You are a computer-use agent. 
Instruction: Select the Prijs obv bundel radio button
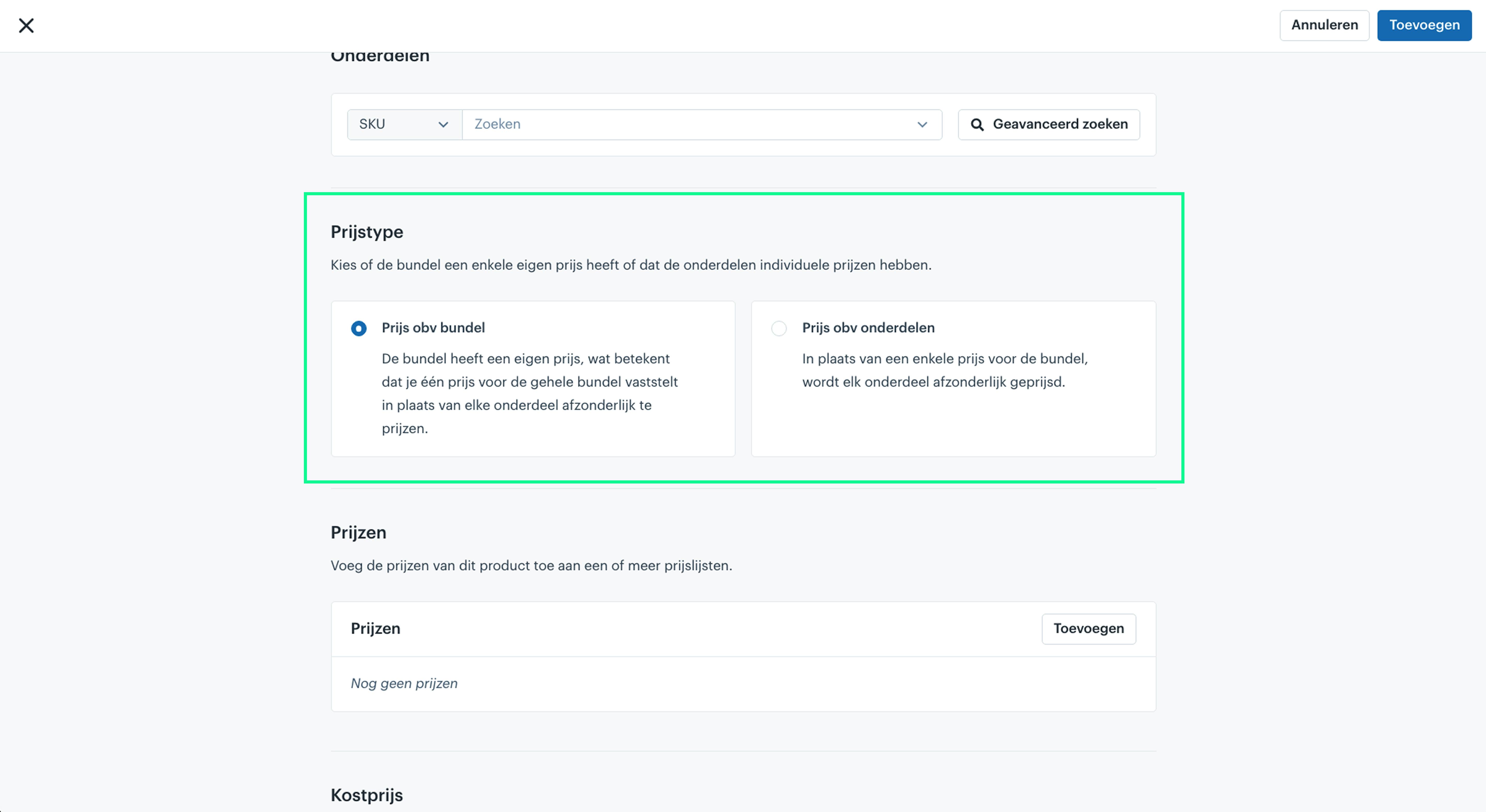click(x=359, y=329)
